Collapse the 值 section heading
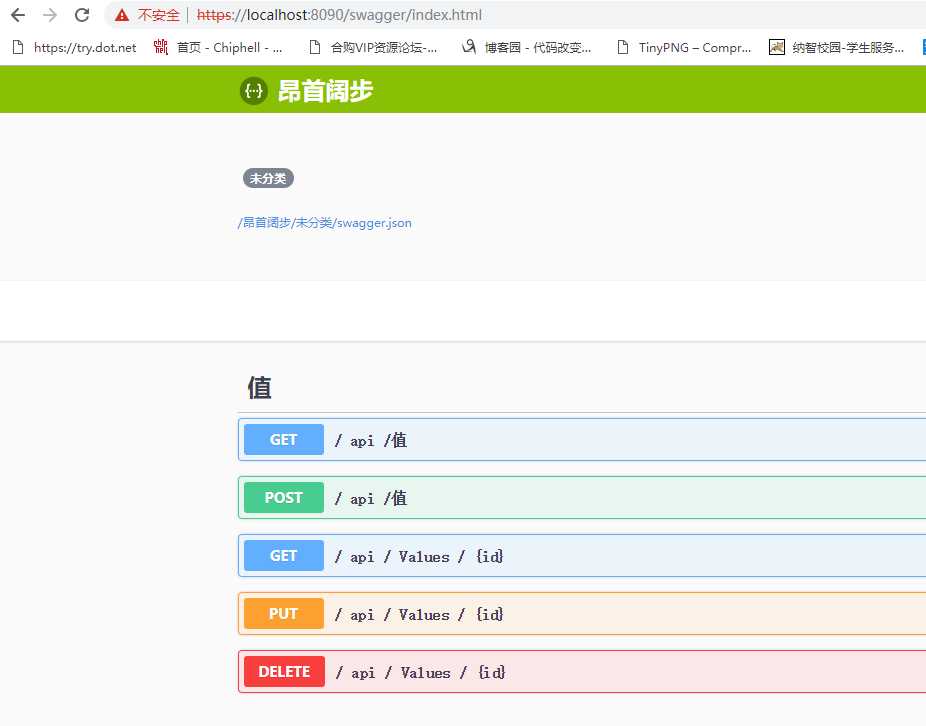The width and height of the screenshot is (926, 726). pyautogui.click(x=260, y=388)
